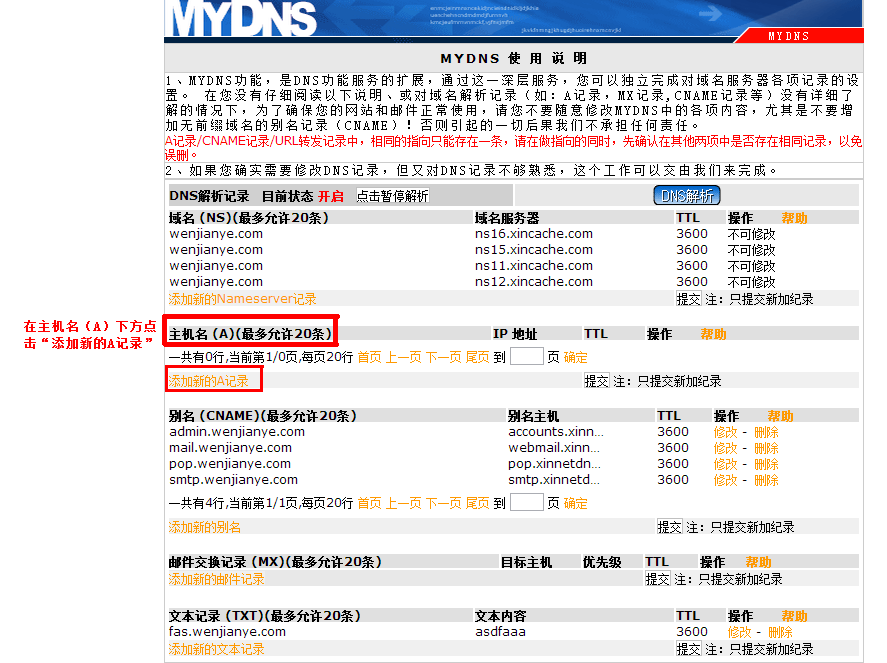
Task: Click 确定 to jump to CNAME page
Action: 573,501
